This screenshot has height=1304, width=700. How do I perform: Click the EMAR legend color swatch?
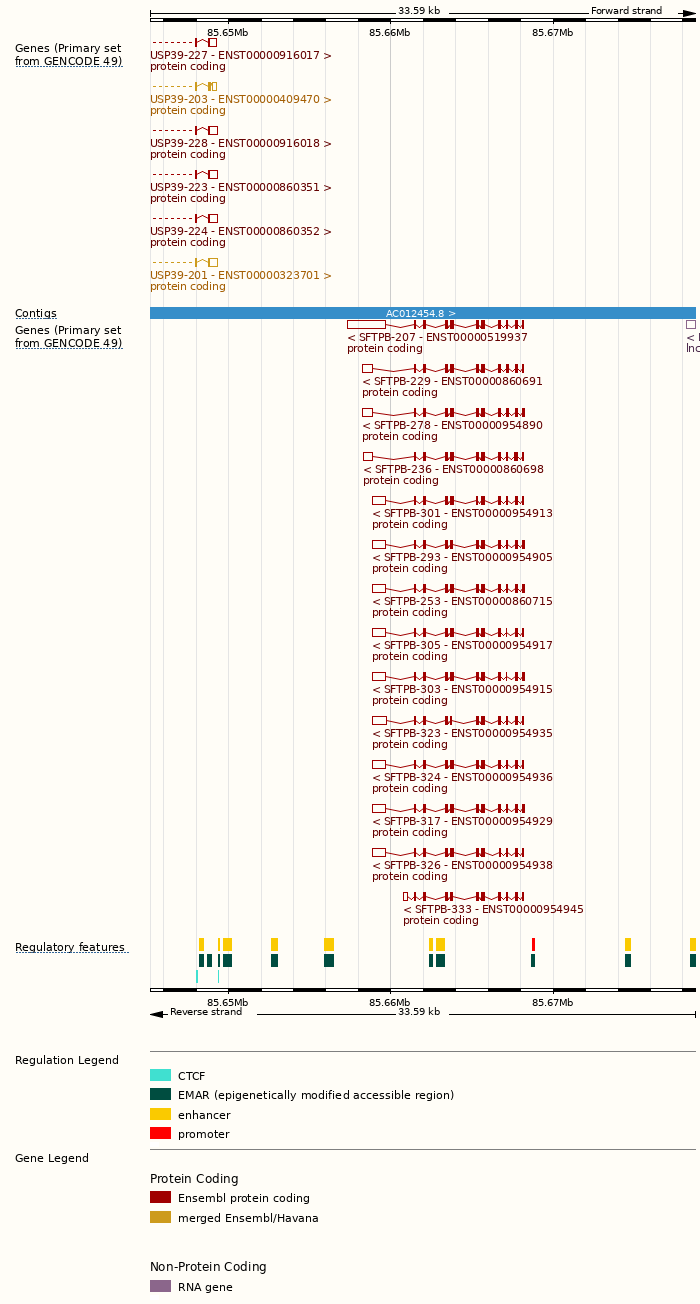[160, 1095]
